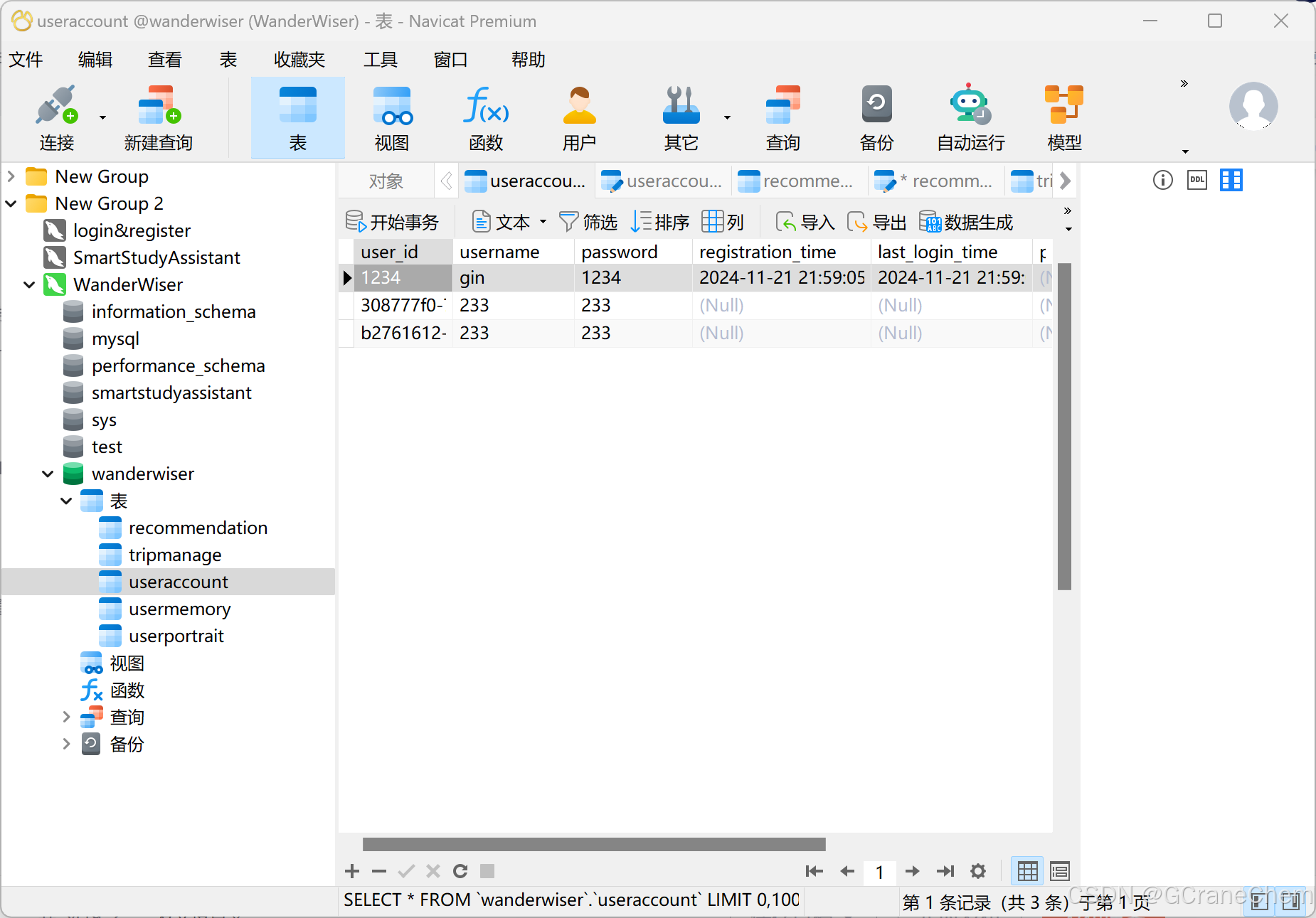1316x918 pixels.
Task: Click the apply changes checkmark icon
Action: [x=406, y=871]
